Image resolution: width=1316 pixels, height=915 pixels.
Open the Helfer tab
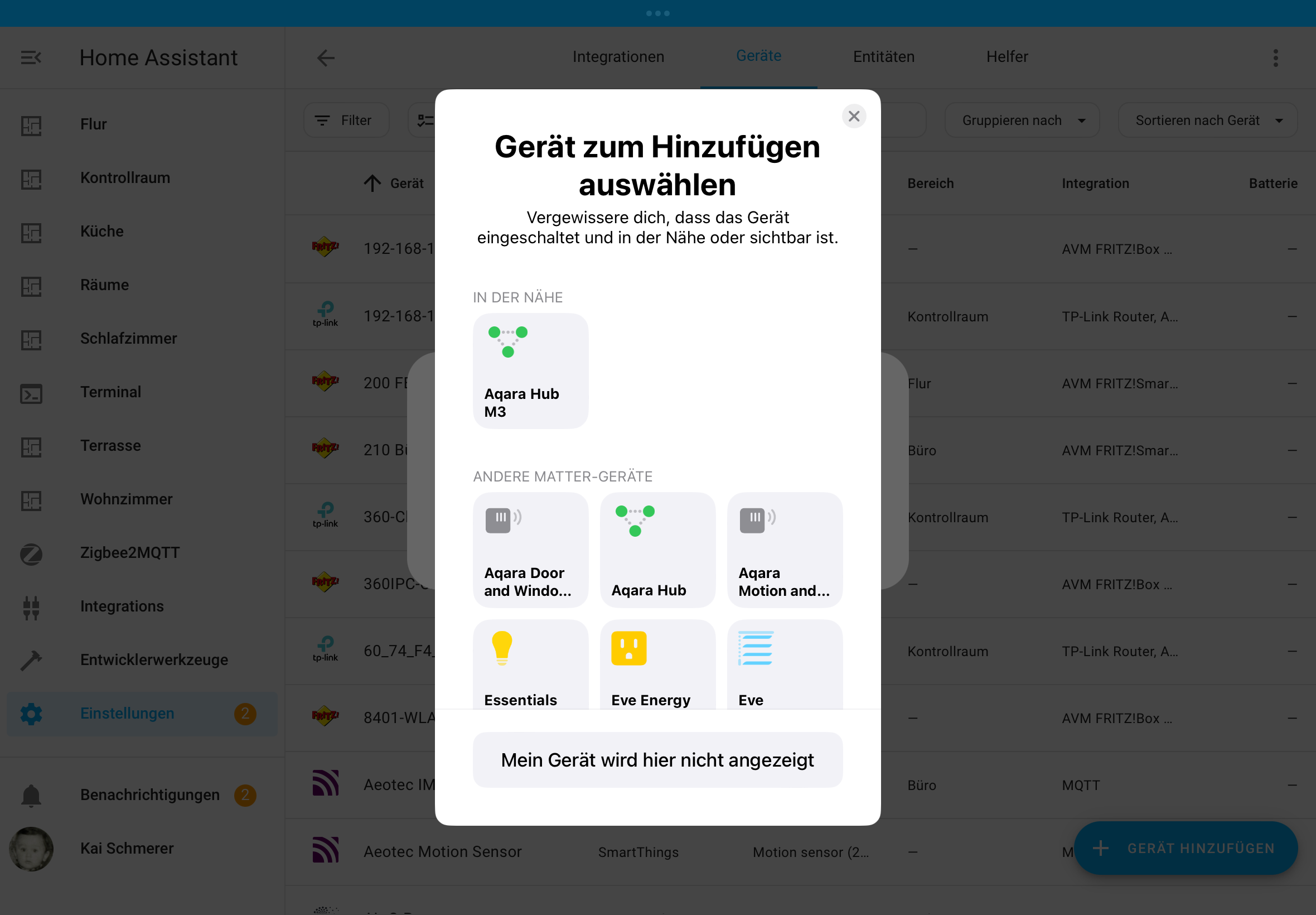point(1007,57)
